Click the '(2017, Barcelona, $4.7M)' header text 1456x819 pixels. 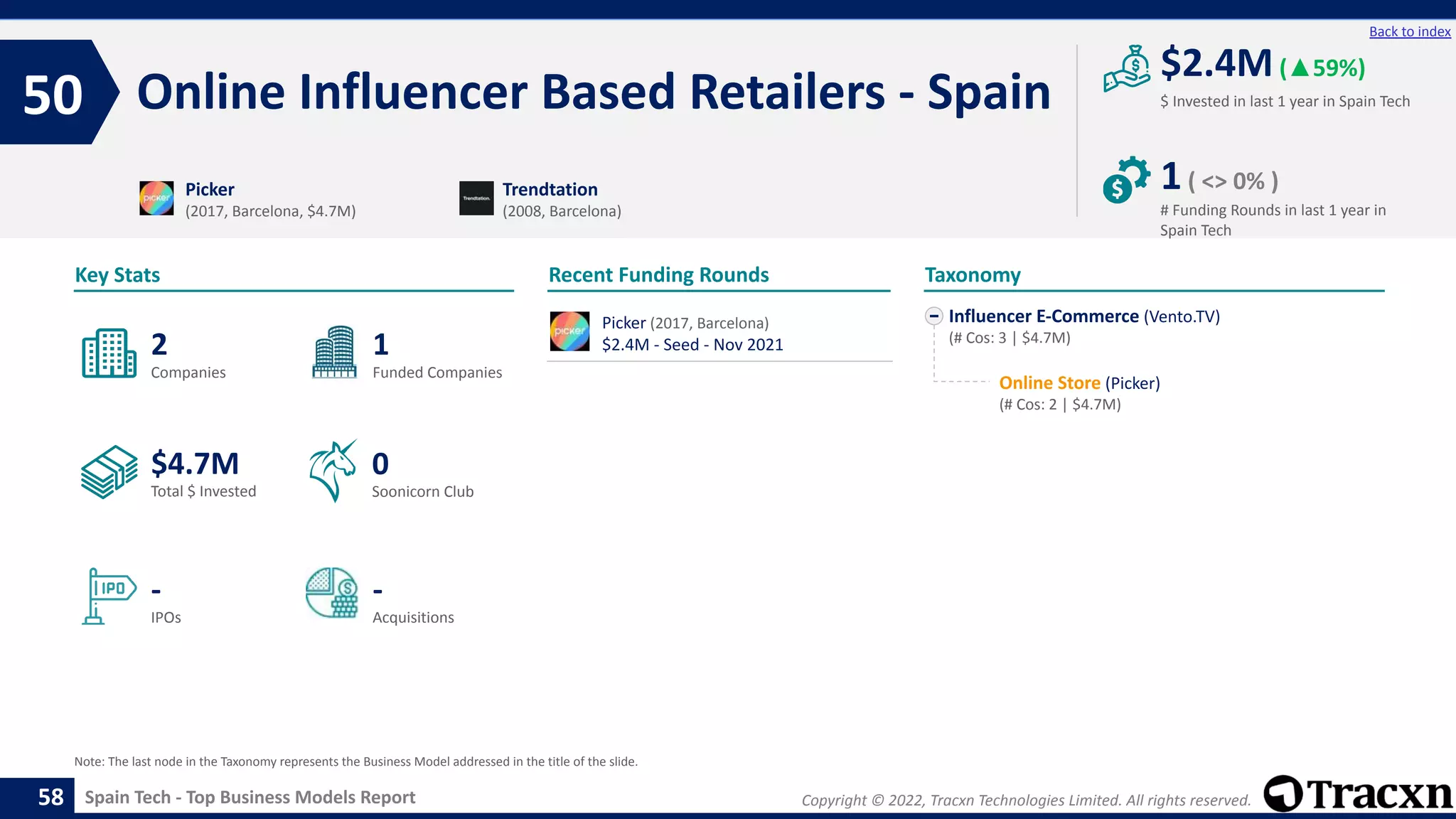click(271, 211)
